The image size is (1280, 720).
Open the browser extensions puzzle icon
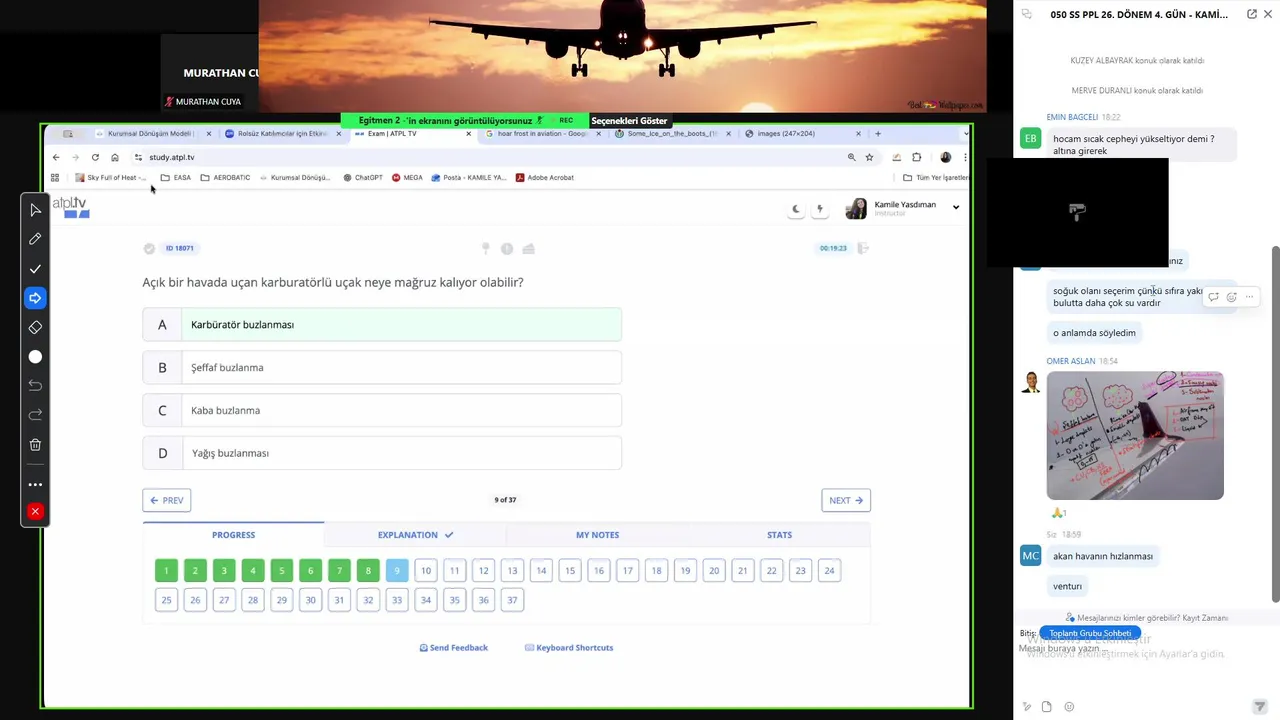(x=917, y=157)
